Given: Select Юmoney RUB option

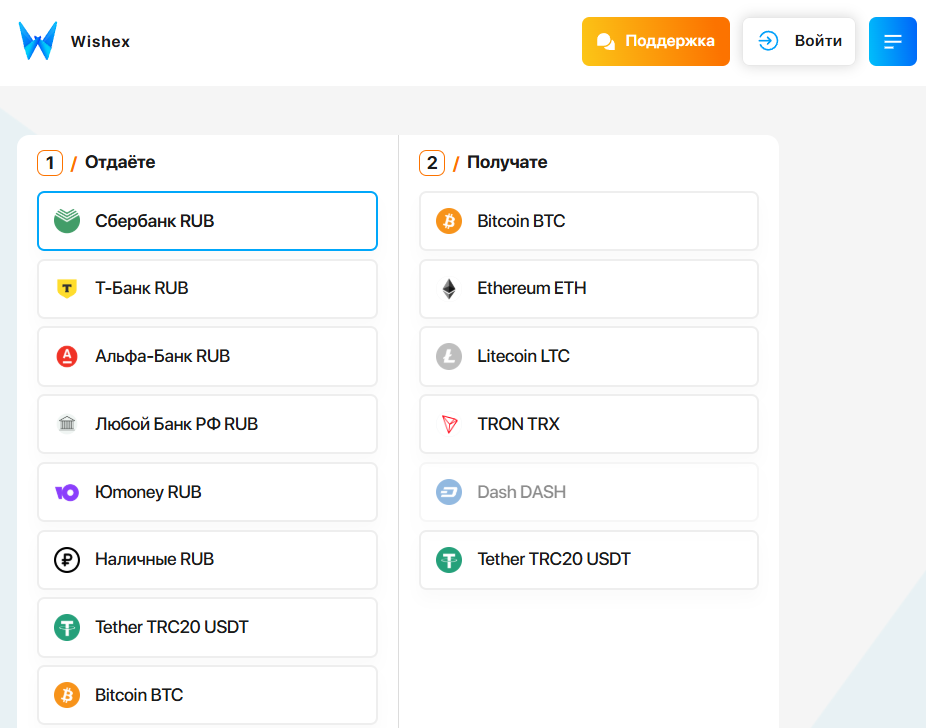Looking at the screenshot, I should point(207,492).
